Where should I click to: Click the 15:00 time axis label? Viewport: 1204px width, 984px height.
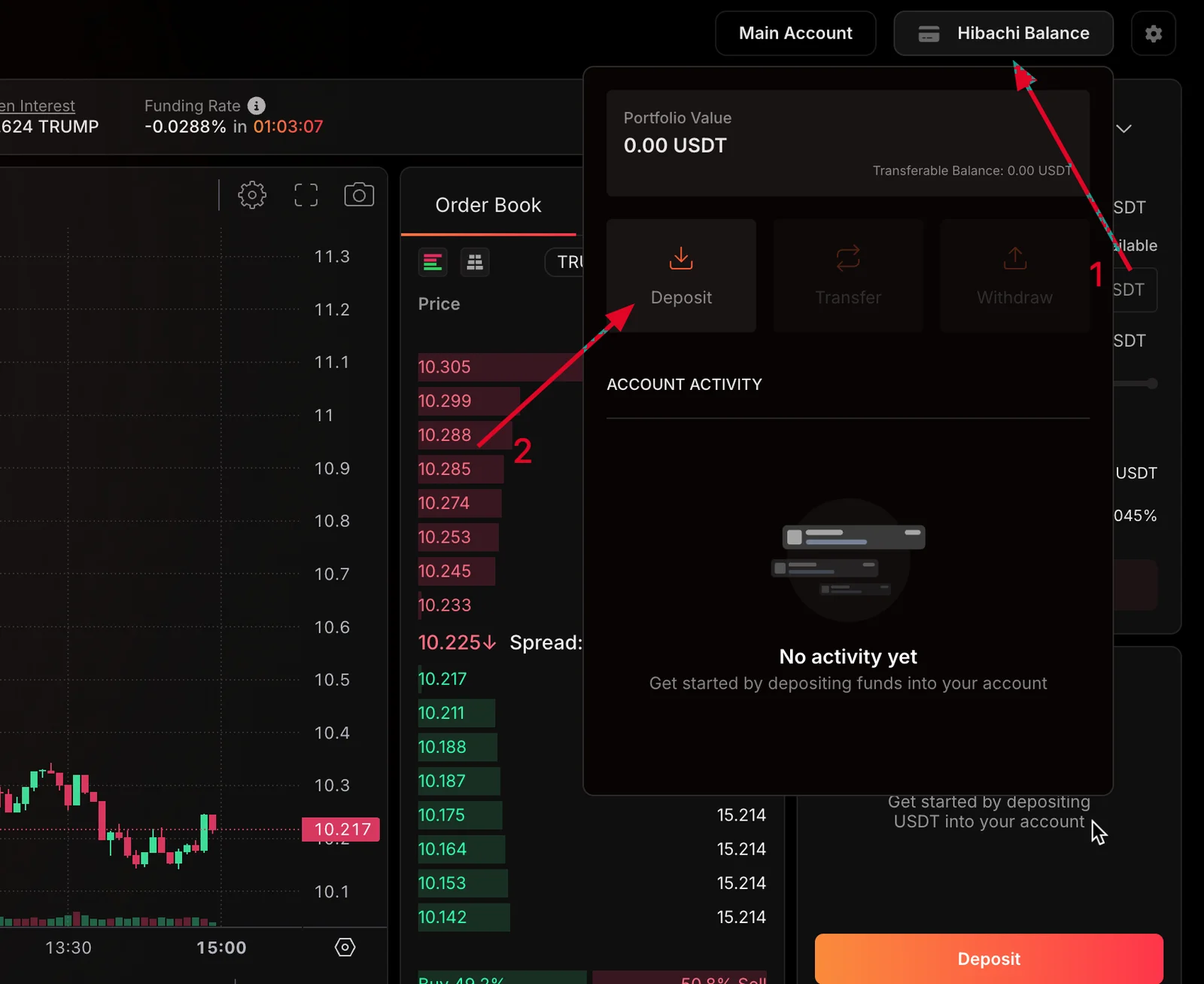pyautogui.click(x=221, y=948)
